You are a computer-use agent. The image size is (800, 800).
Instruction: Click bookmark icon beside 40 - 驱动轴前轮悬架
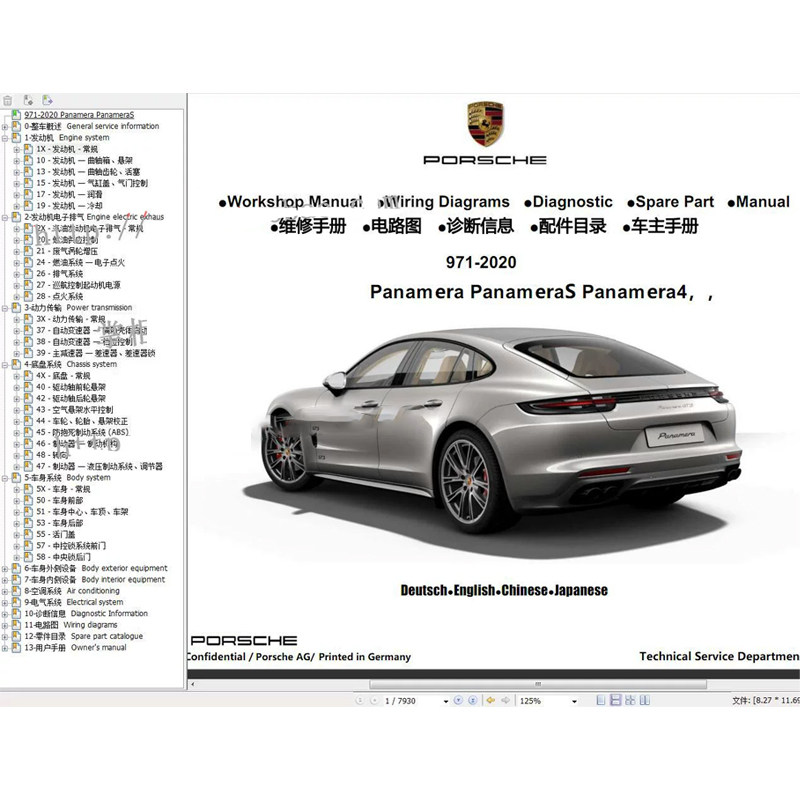(28, 387)
